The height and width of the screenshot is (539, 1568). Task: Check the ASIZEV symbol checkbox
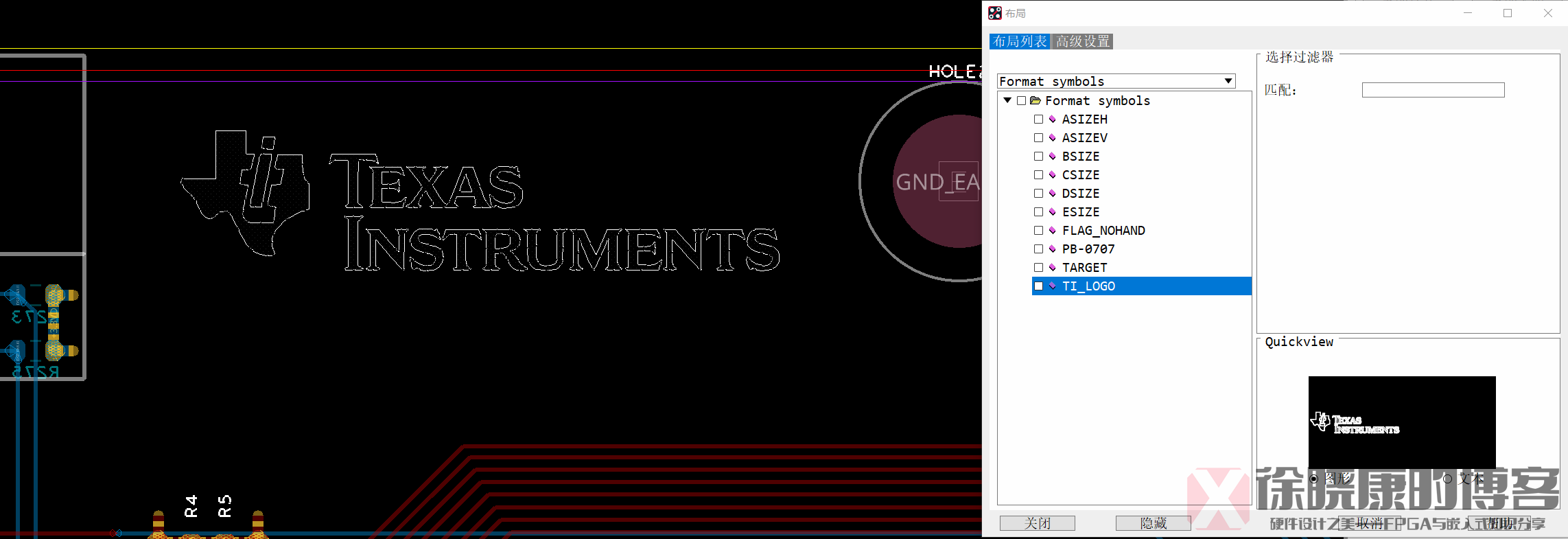click(1038, 138)
